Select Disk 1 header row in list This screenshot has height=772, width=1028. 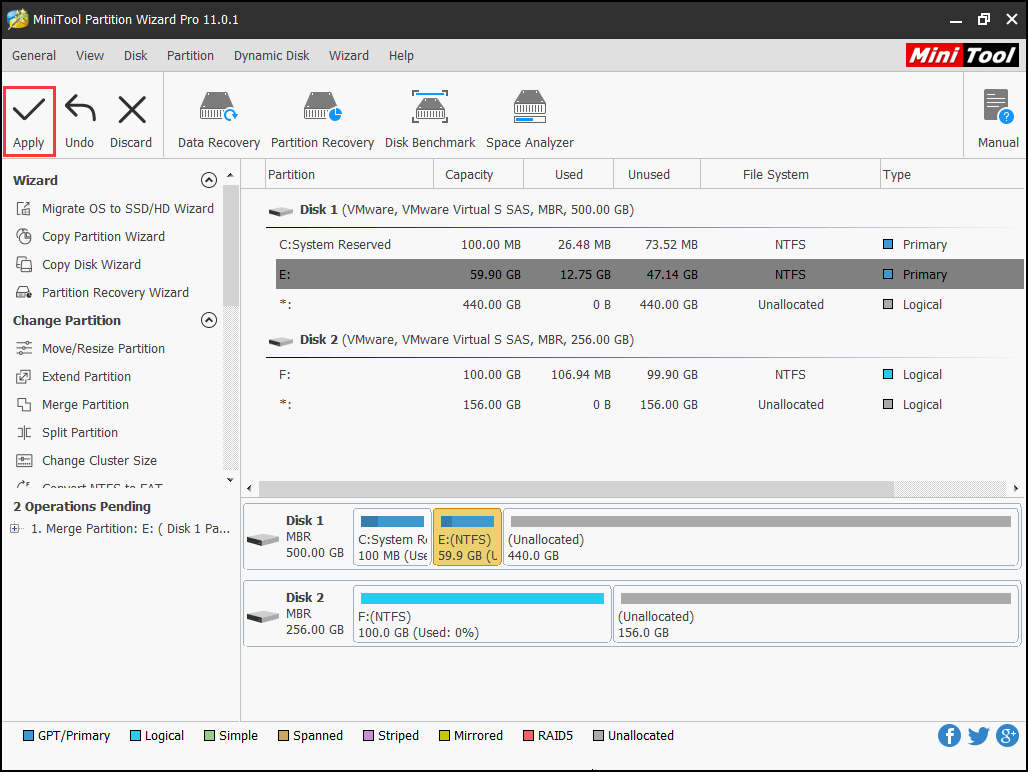click(x=645, y=210)
